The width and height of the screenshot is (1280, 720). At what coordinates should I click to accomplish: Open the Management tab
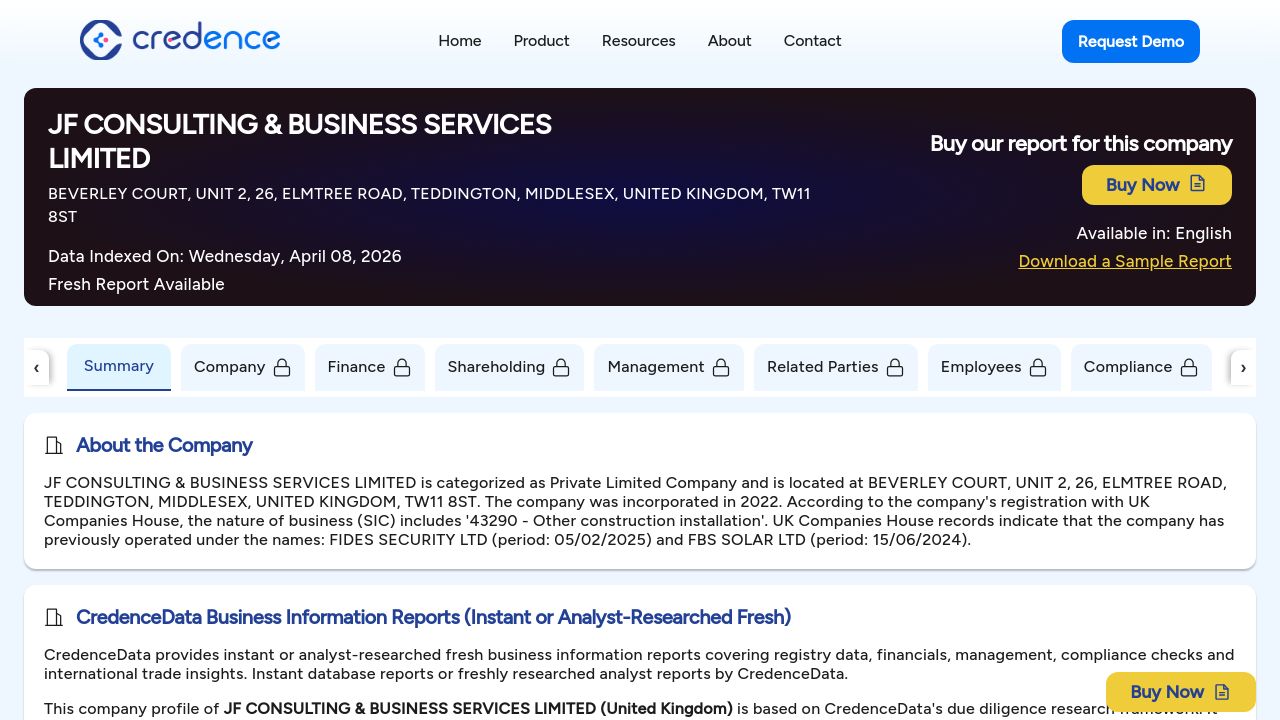669,367
